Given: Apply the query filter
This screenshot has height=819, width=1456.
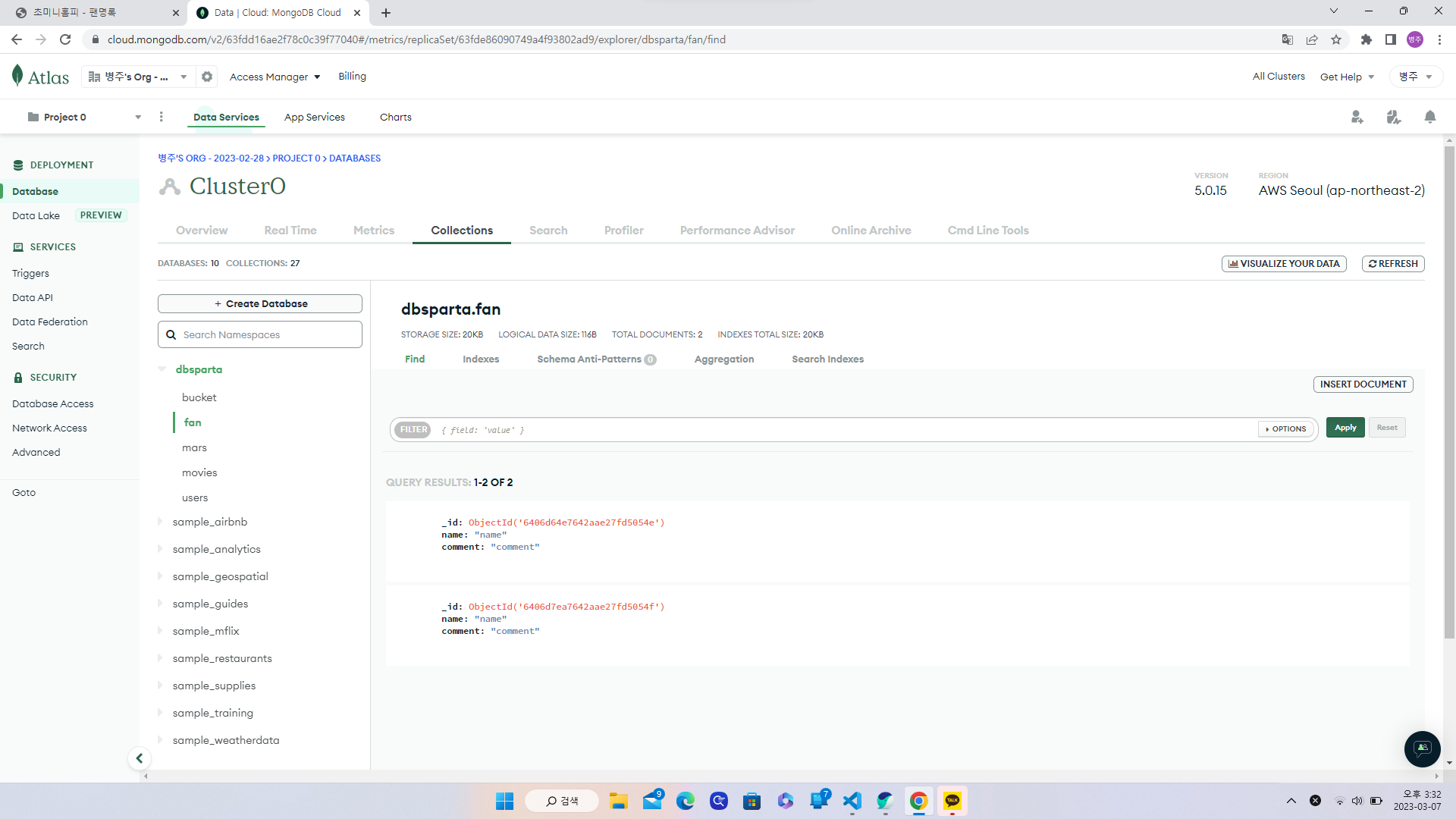Looking at the screenshot, I should click(x=1345, y=428).
